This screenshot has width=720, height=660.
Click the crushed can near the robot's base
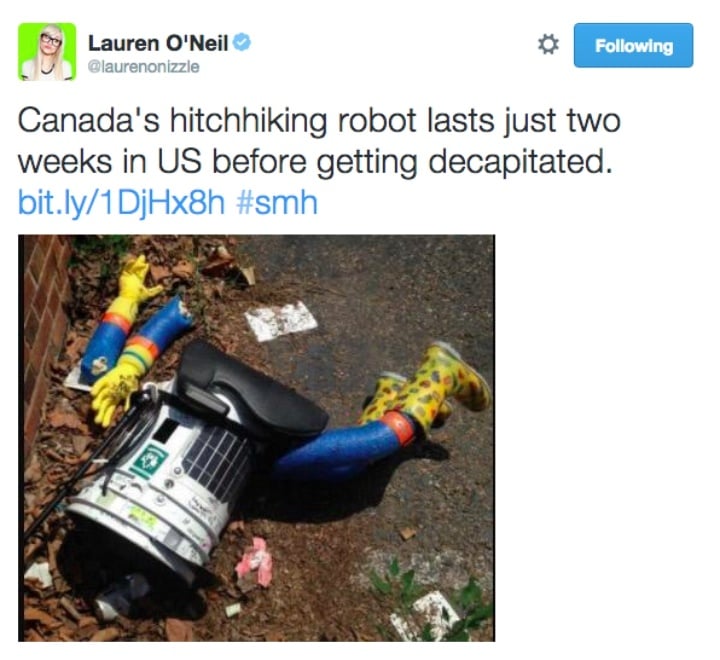119,597
